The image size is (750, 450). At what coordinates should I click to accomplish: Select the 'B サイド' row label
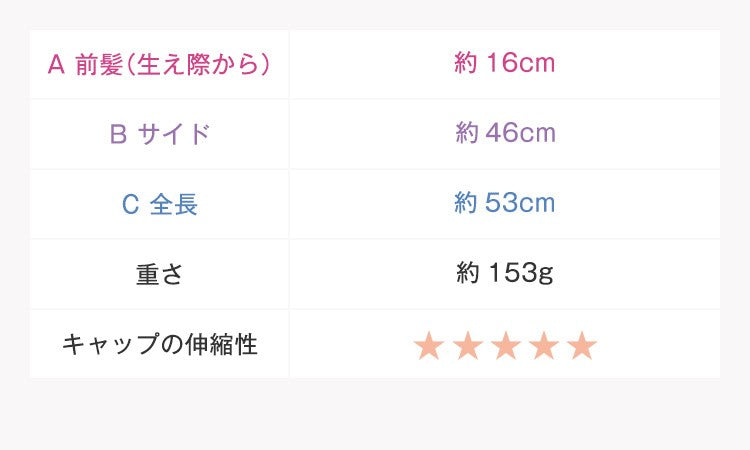[x=160, y=134]
